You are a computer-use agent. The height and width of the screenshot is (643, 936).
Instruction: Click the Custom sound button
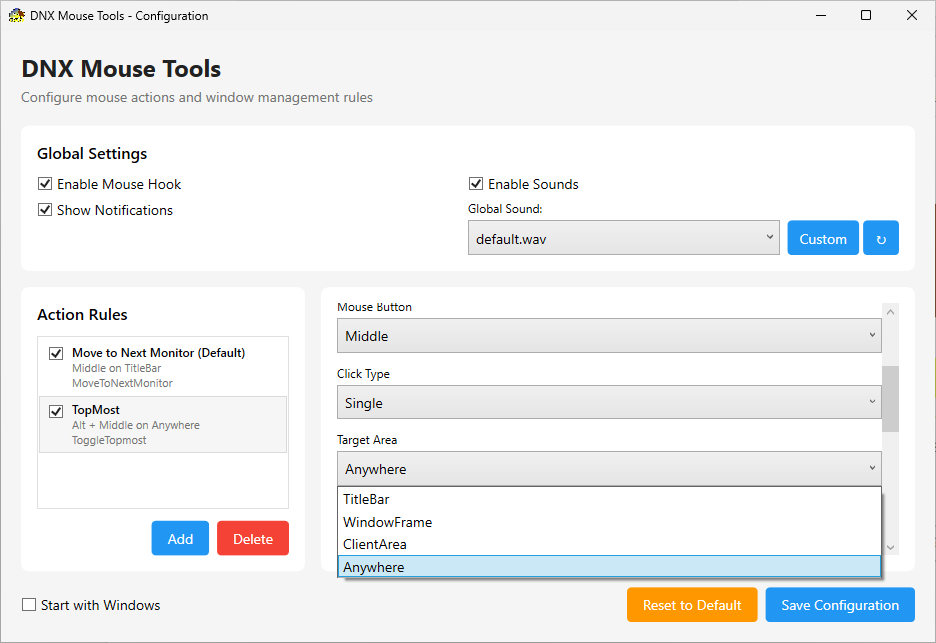pyautogui.click(x=823, y=238)
